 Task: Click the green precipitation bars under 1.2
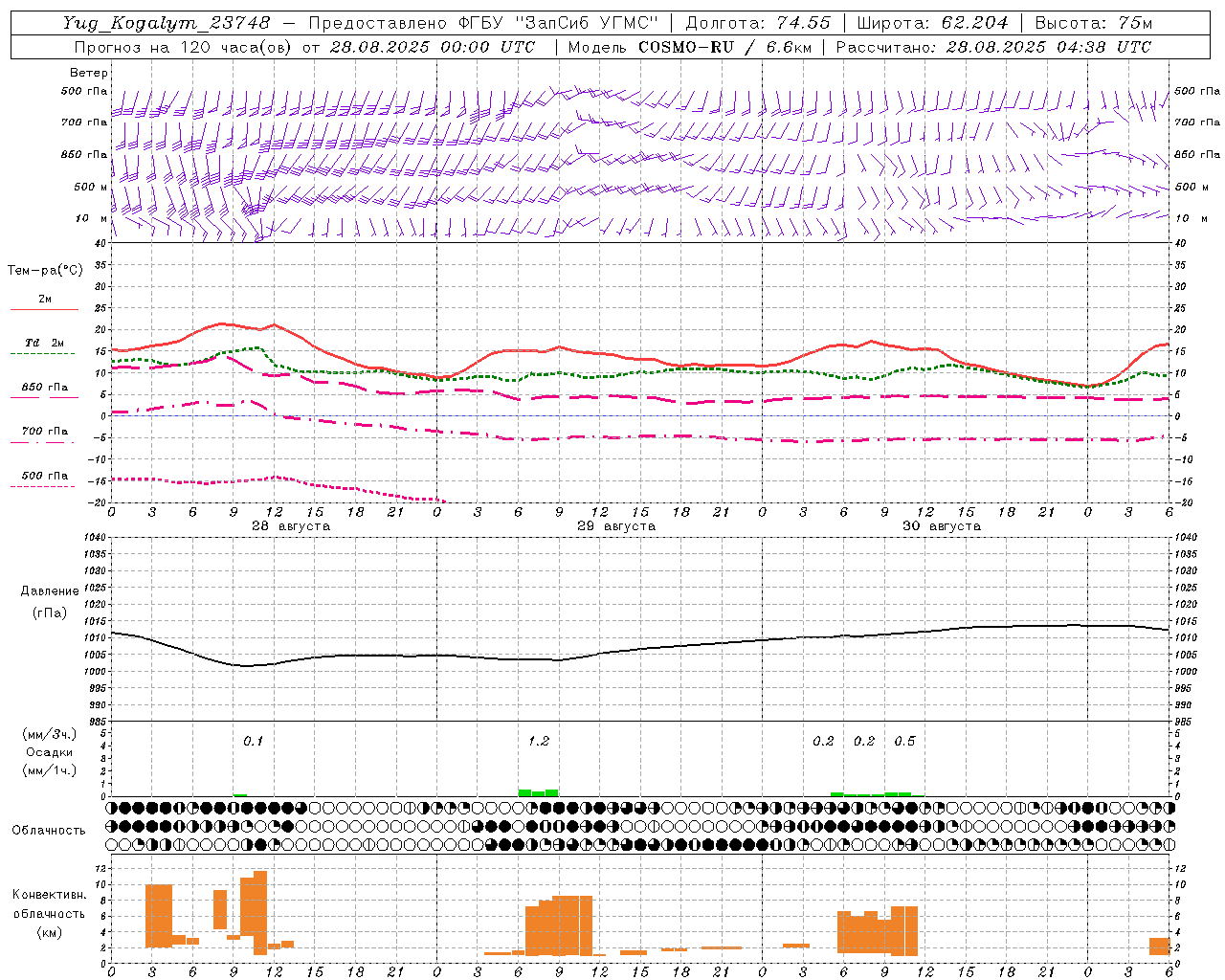coord(538,792)
